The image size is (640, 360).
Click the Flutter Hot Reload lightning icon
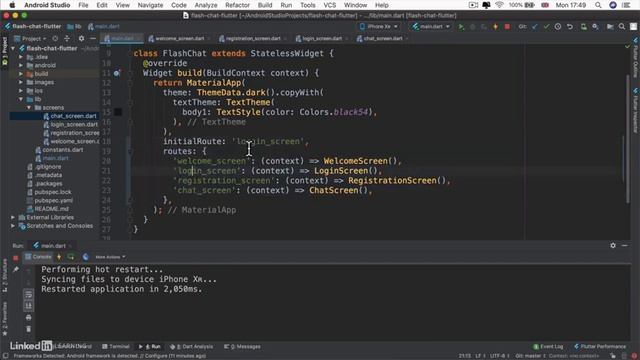pyautogui.click(x=496, y=27)
